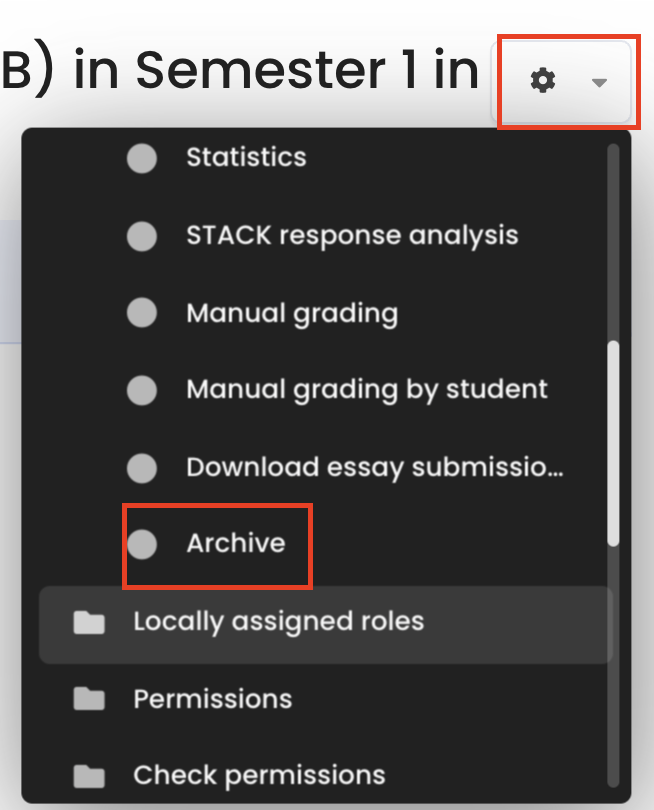The width and height of the screenshot is (654, 810).
Task: Click the circle bullet beside Statistics
Action: [142, 158]
